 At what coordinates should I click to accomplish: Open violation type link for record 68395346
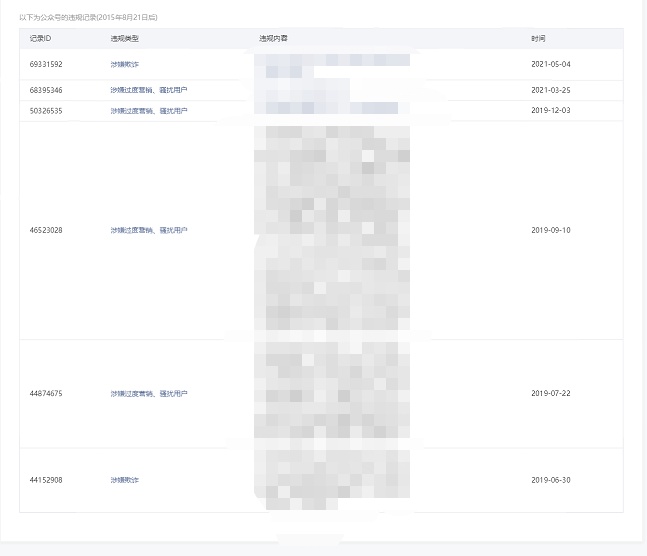coord(149,90)
